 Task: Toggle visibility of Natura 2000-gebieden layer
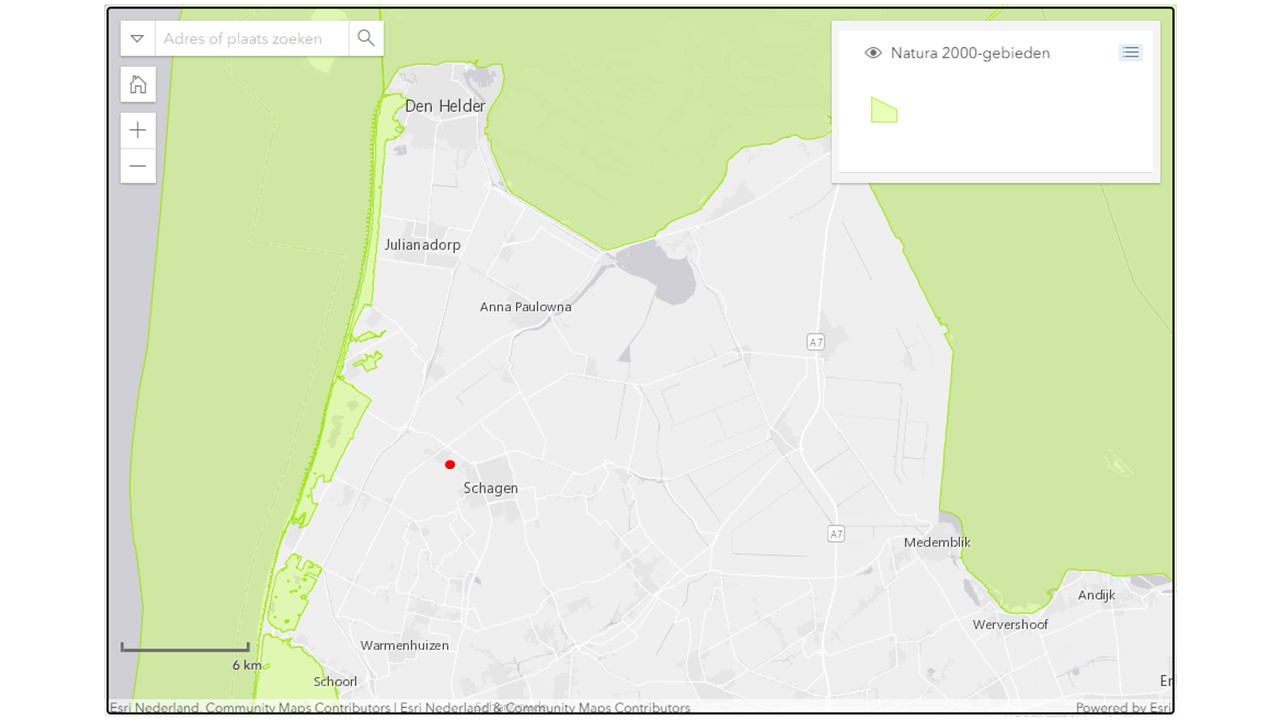[x=873, y=53]
